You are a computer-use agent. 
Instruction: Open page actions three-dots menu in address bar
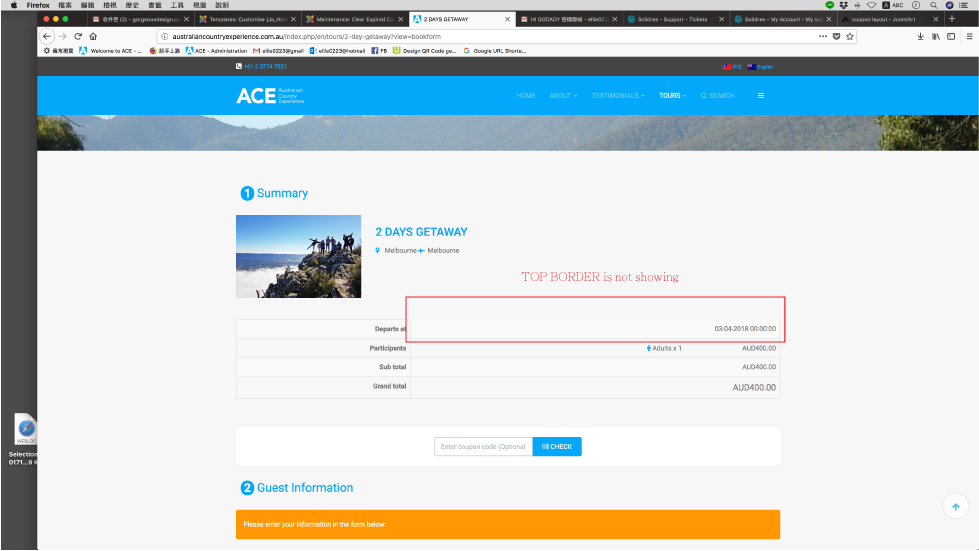823,36
